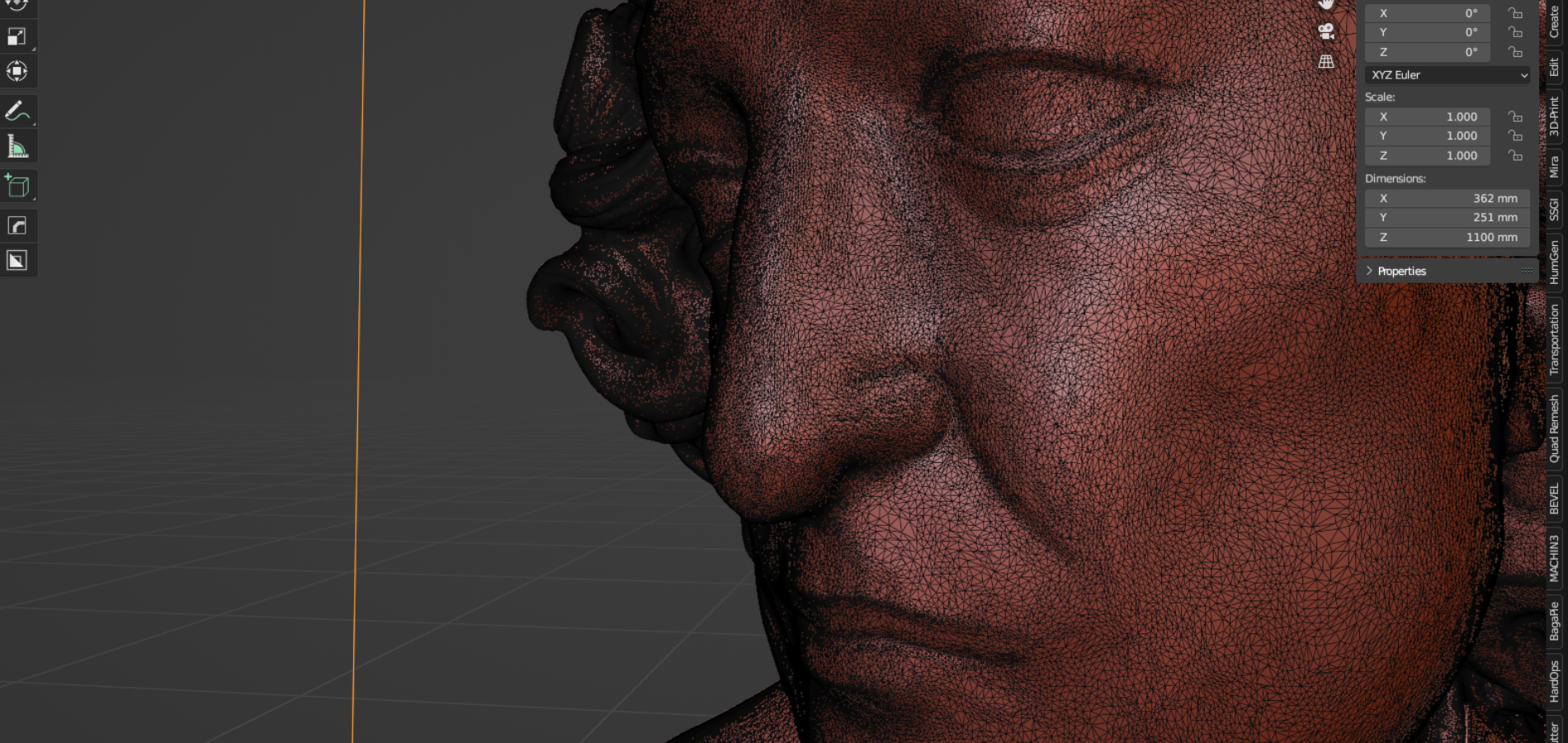Click the curved-corner tool icon in left toolbar
Viewport: 1568px width, 743px height.
(17, 225)
